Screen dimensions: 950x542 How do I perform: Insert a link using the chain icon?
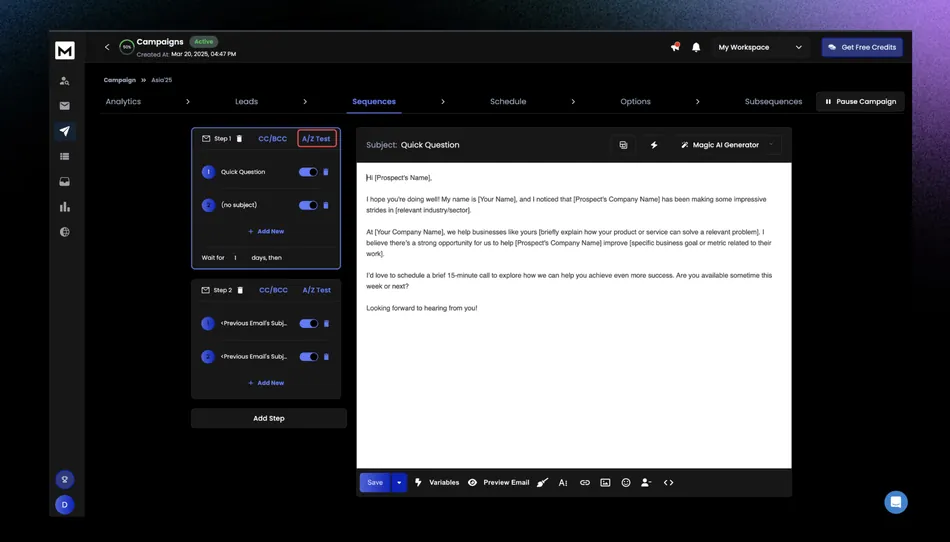(x=585, y=483)
